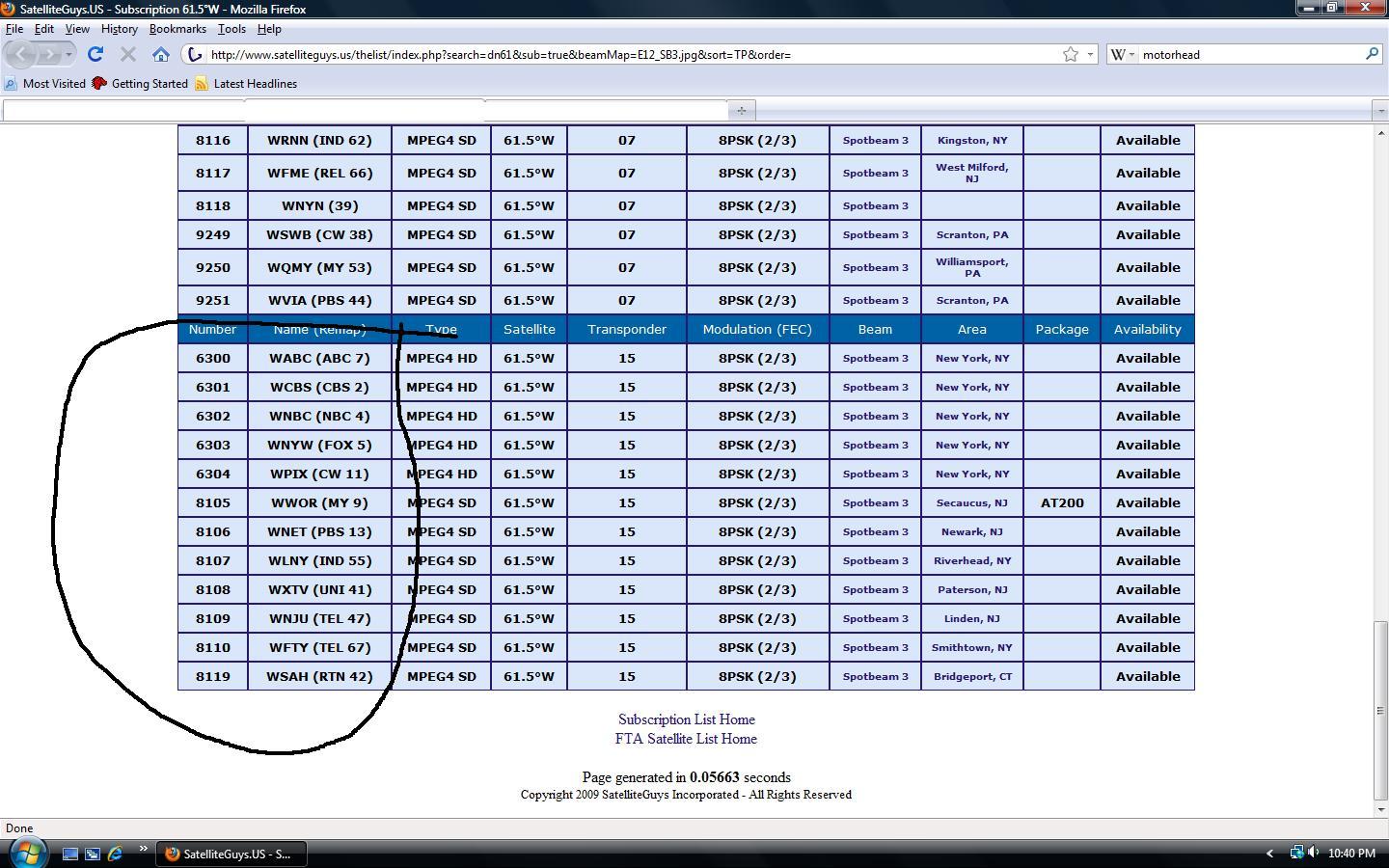
Task: Open the Help menu
Action: tap(269, 29)
